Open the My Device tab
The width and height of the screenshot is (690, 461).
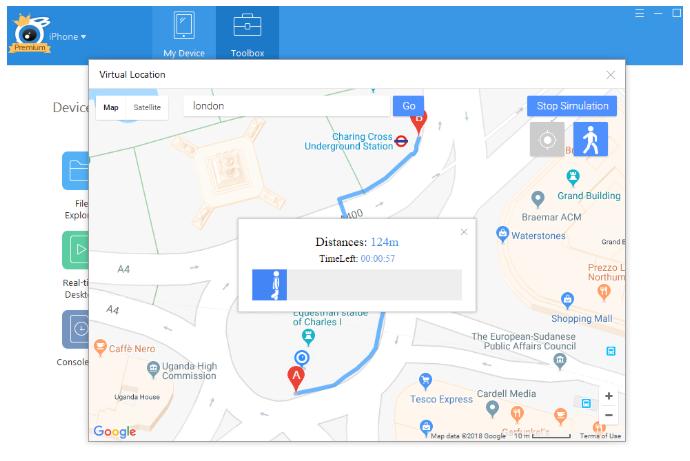184,33
